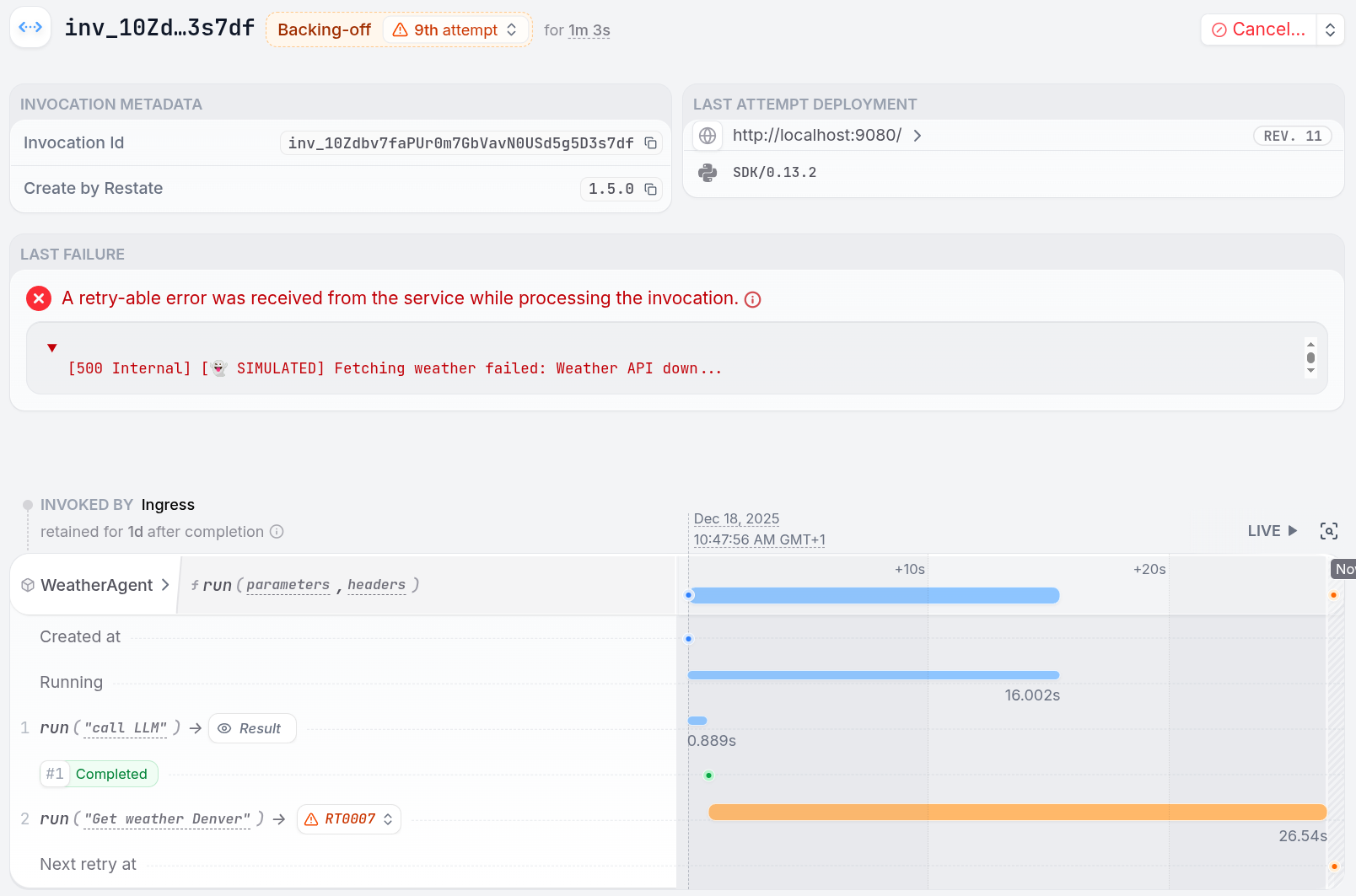The width and height of the screenshot is (1356, 896).
Task: Click the warning icon in RT0007 badge
Action: pos(311,819)
